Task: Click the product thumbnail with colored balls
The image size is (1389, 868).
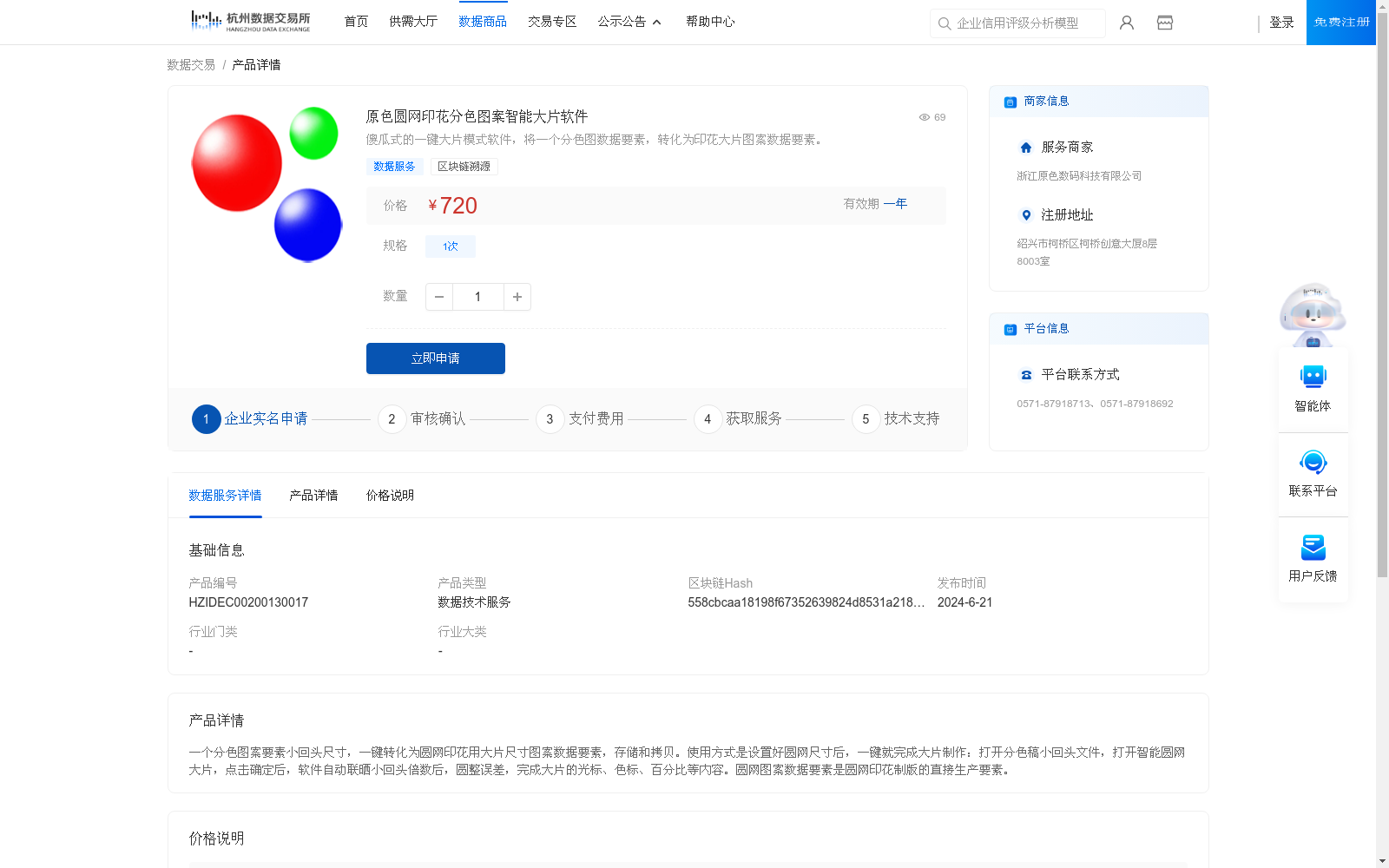Action: coord(267,184)
